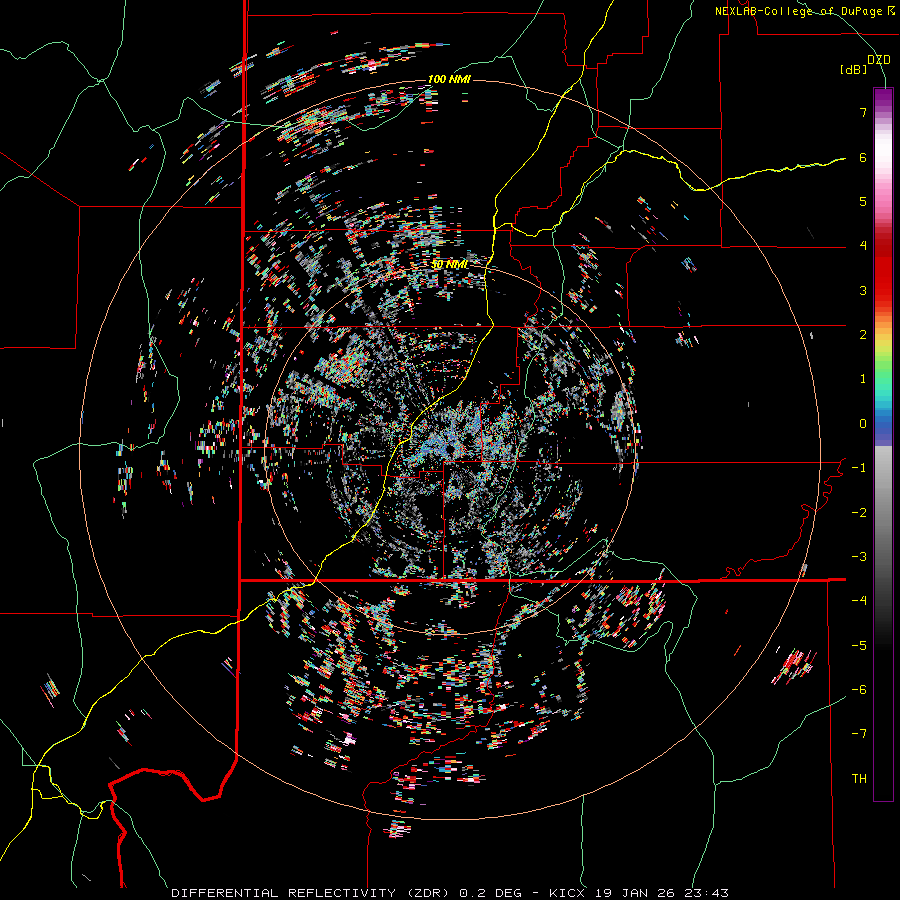Click the 3 value on the color scale
This screenshot has width=900, height=900.
(x=863, y=290)
